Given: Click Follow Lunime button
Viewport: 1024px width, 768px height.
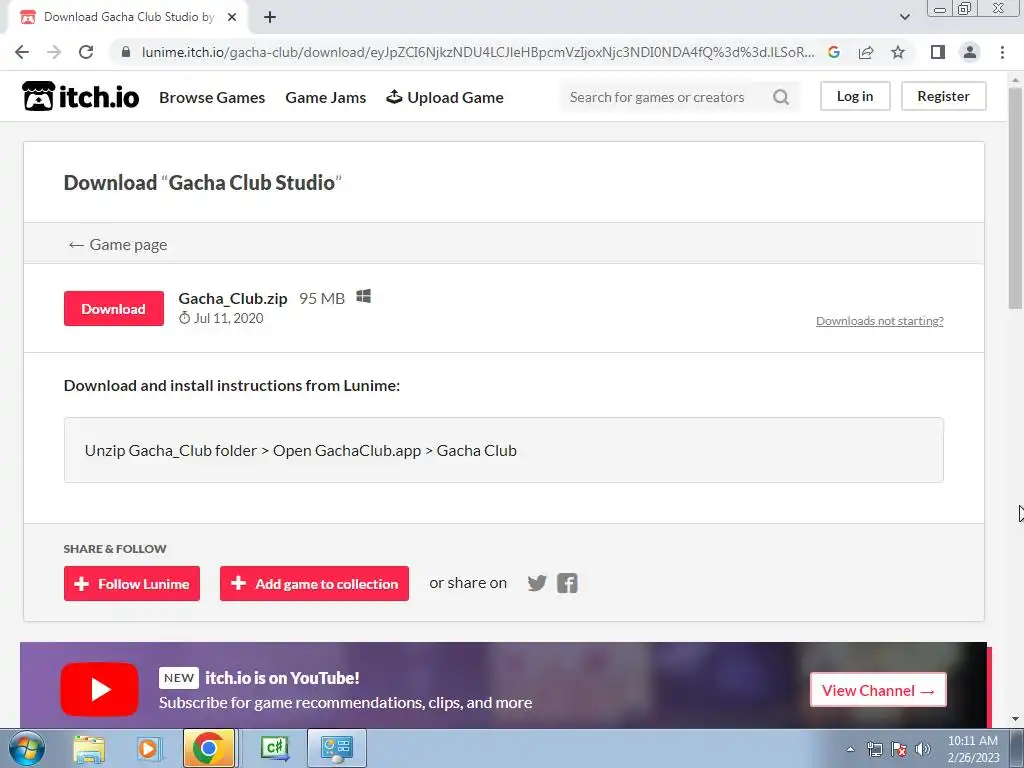Looking at the screenshot, I should pyautogui.click(x=132, y=583).
